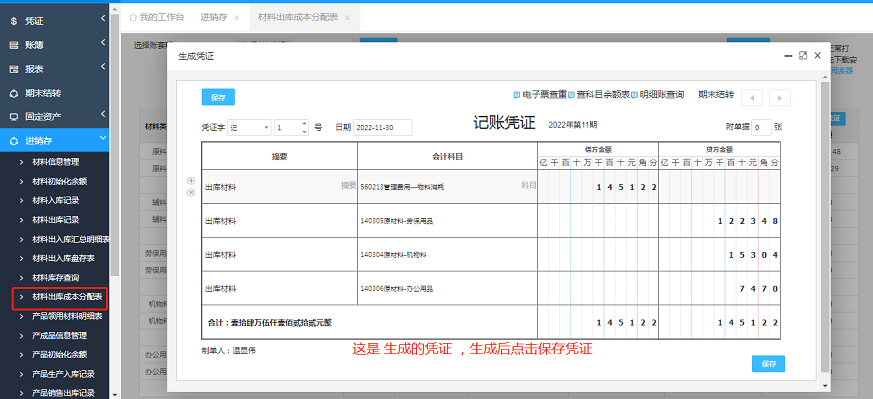Click the bottom-right 保存 button
This screenshot has width=873, height=399.
click(768, 363)
